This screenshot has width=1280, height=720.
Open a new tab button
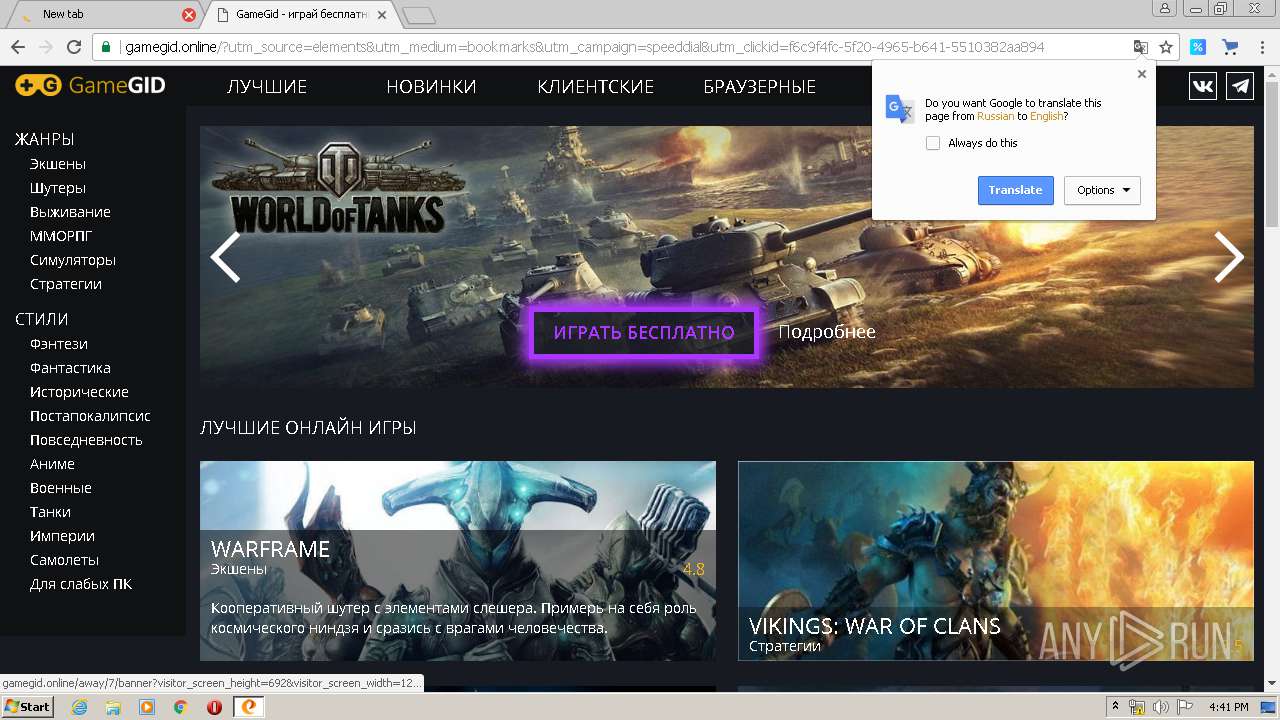(x=418, y=15)
